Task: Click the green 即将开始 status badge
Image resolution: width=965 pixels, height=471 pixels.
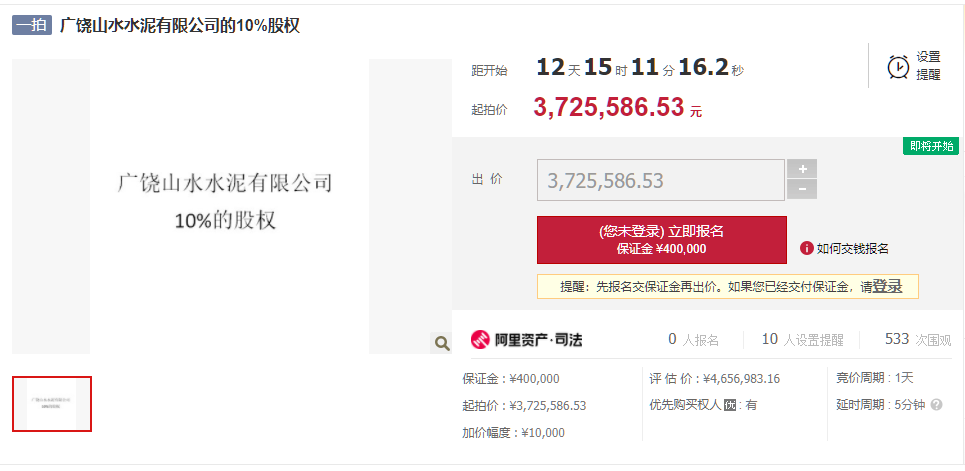Action: tap(931, 146)
